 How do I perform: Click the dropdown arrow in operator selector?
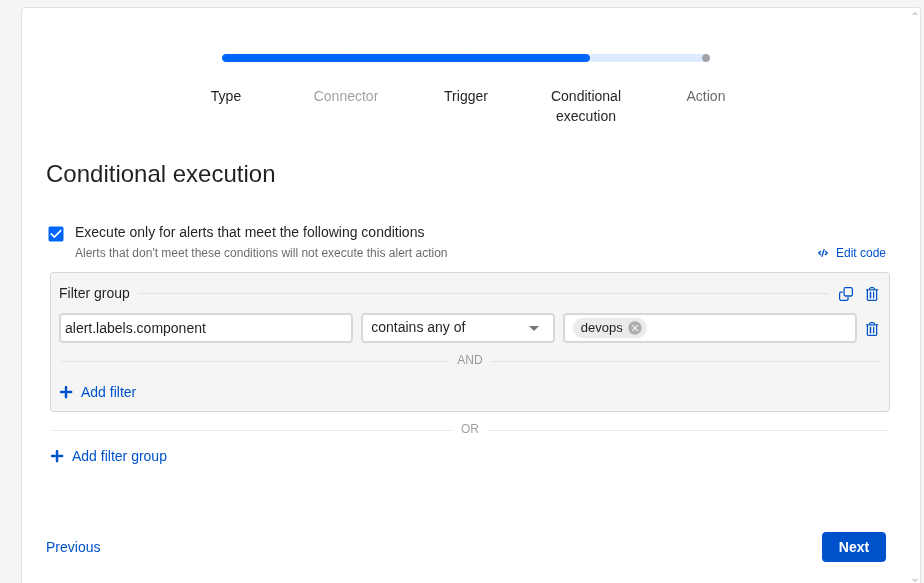click(x=534, y=328)
